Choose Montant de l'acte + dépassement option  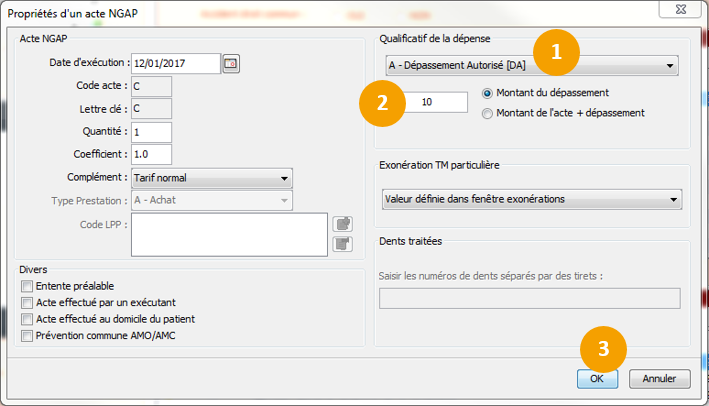(488, 113)
